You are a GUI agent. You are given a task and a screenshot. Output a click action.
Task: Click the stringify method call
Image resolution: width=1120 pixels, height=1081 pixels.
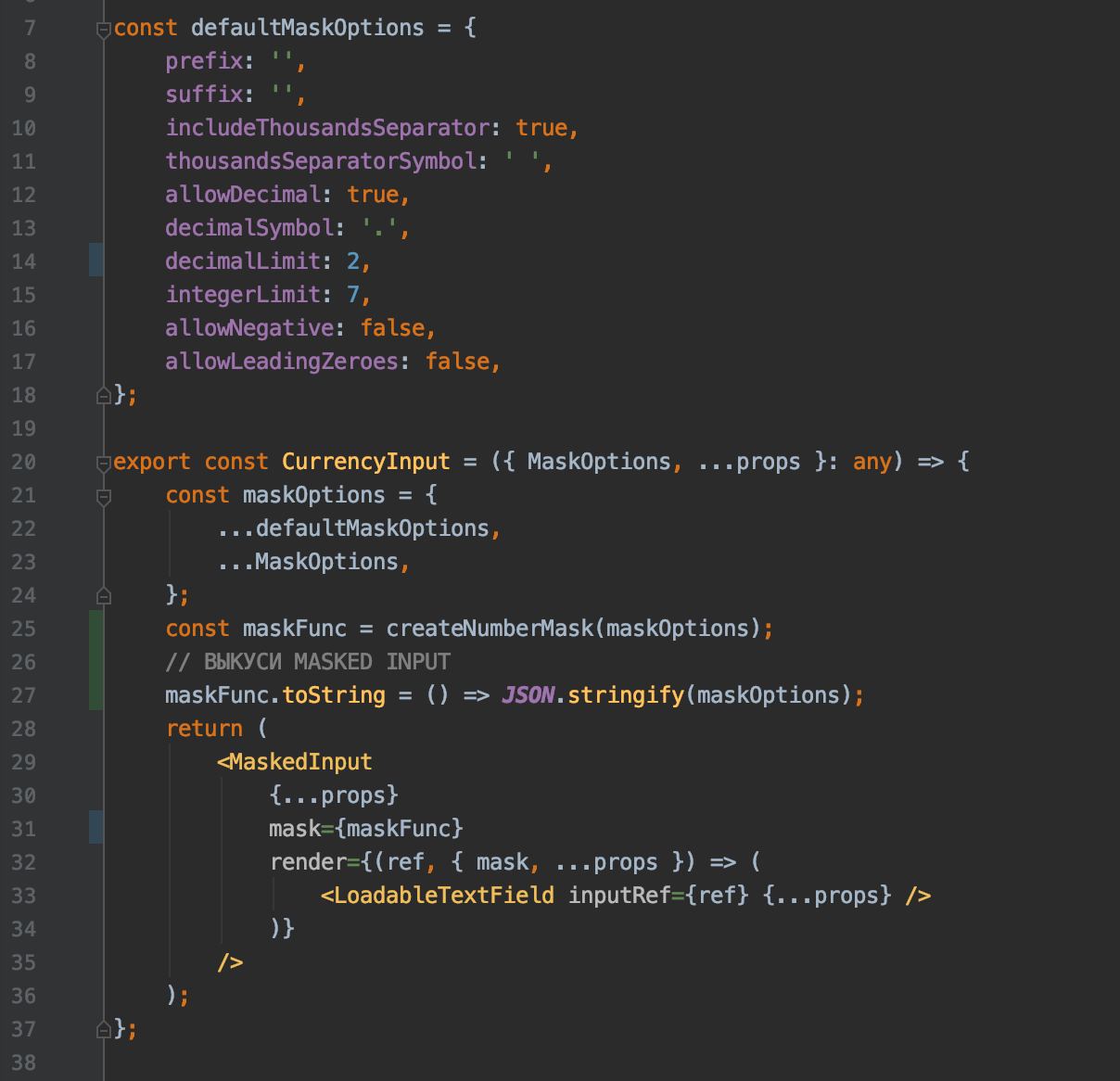click(626, 695)
